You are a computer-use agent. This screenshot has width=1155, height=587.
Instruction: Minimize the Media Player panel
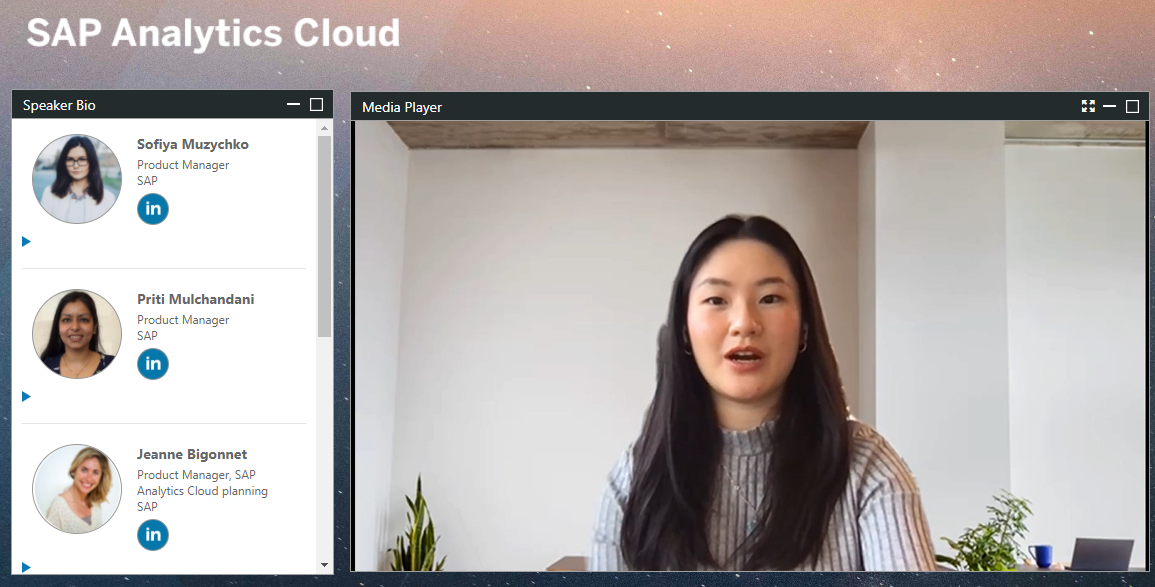[x=1110, y=106]
